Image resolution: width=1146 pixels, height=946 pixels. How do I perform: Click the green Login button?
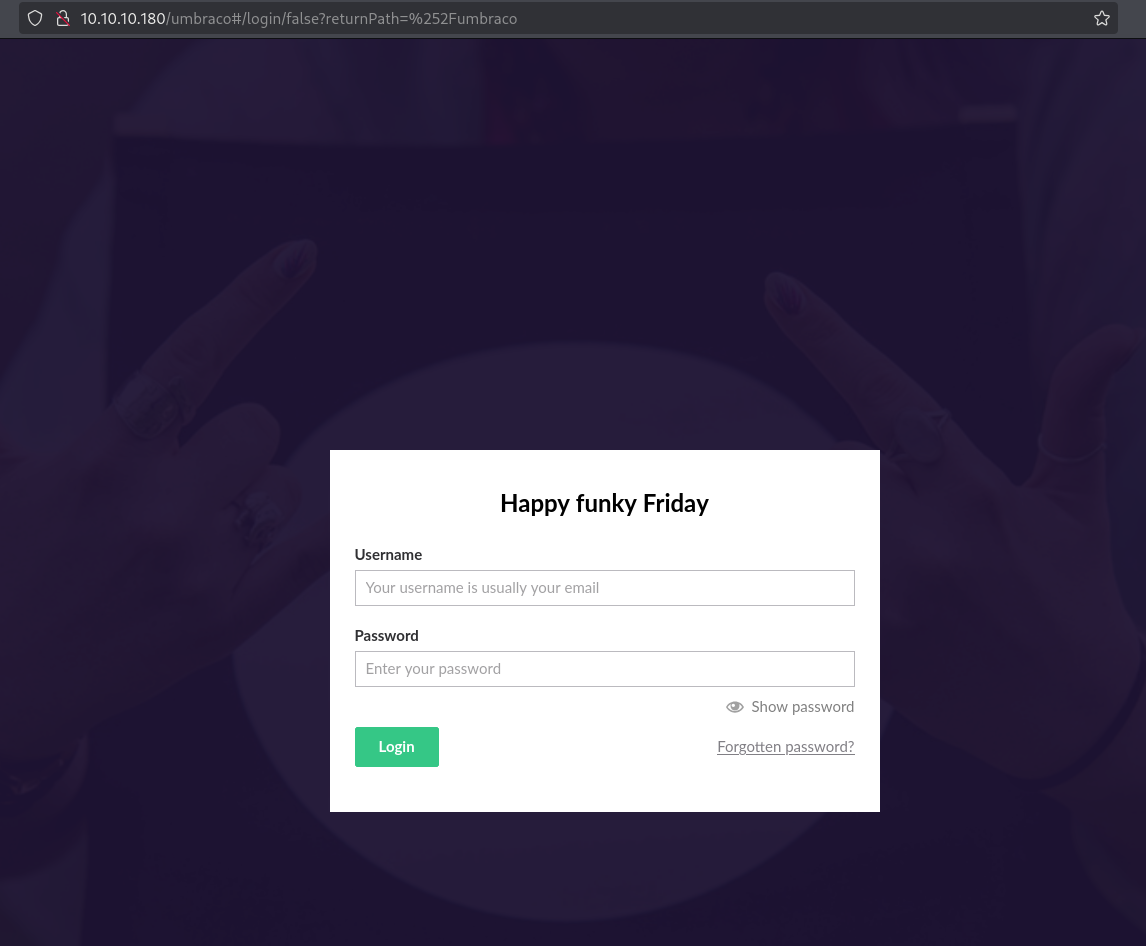pyautogui.click(x=397, y=747)
